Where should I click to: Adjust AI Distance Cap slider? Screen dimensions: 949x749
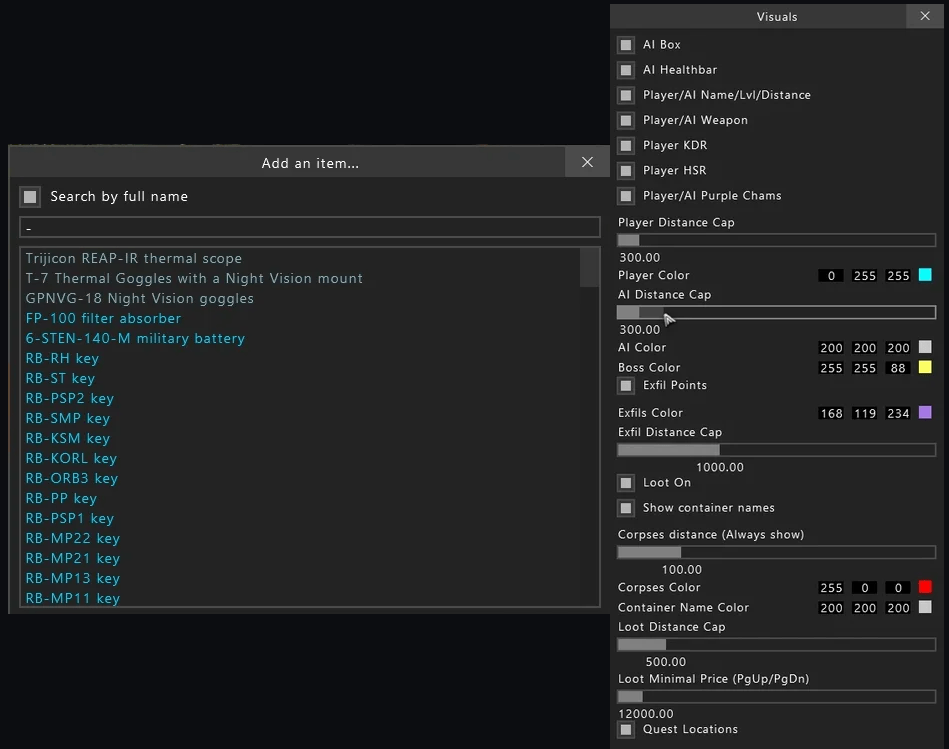pyautogui.click(x=777, y=312)
